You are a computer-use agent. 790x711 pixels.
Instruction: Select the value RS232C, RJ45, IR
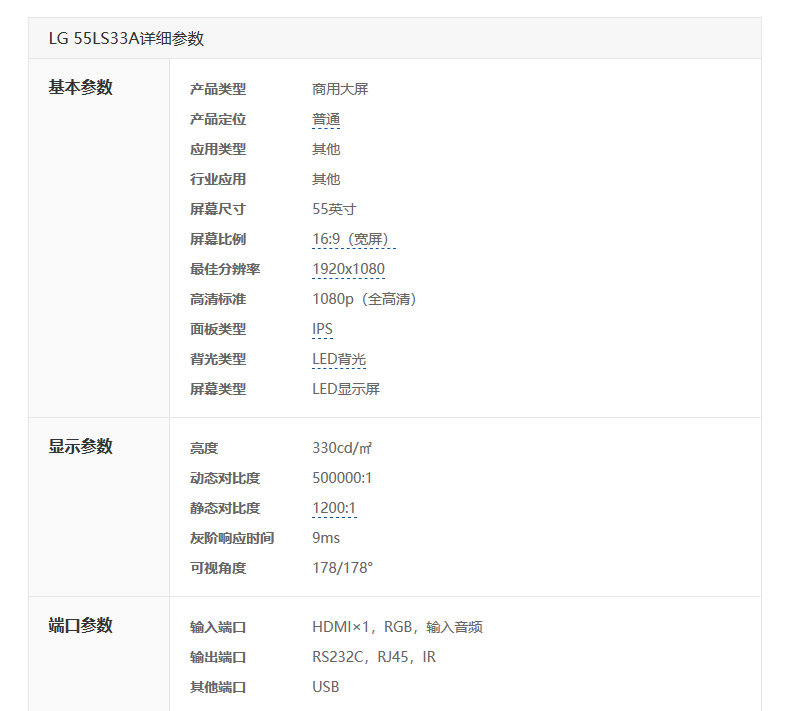(374, 657)
